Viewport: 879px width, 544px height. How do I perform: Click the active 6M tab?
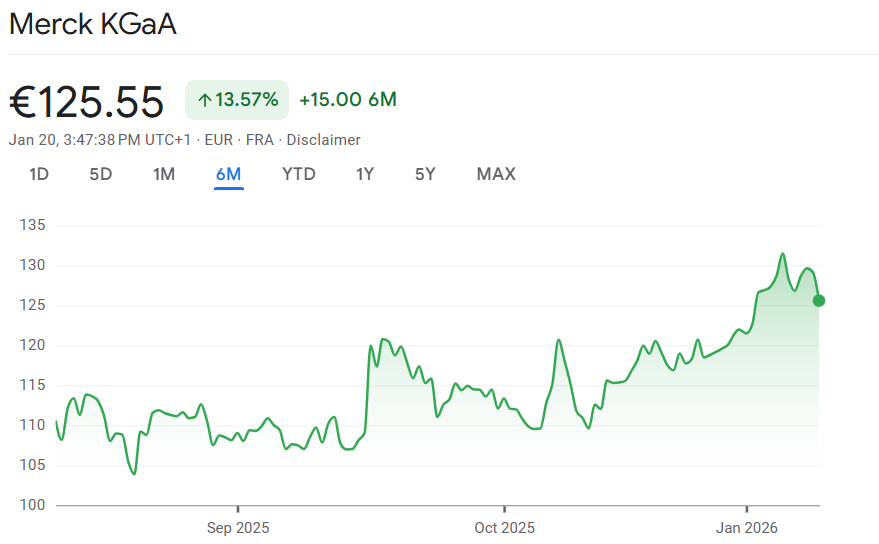click(228, 174)
